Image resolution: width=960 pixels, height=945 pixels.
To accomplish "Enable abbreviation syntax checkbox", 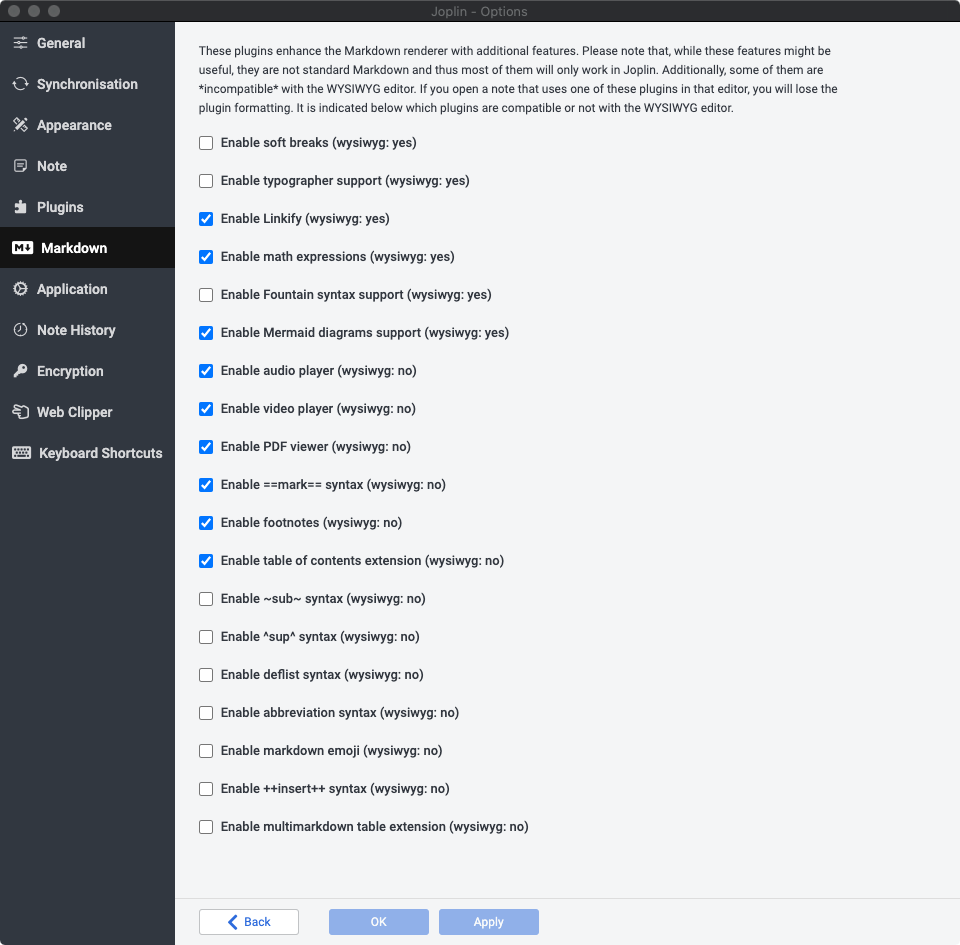I will (x=206, y=712).
